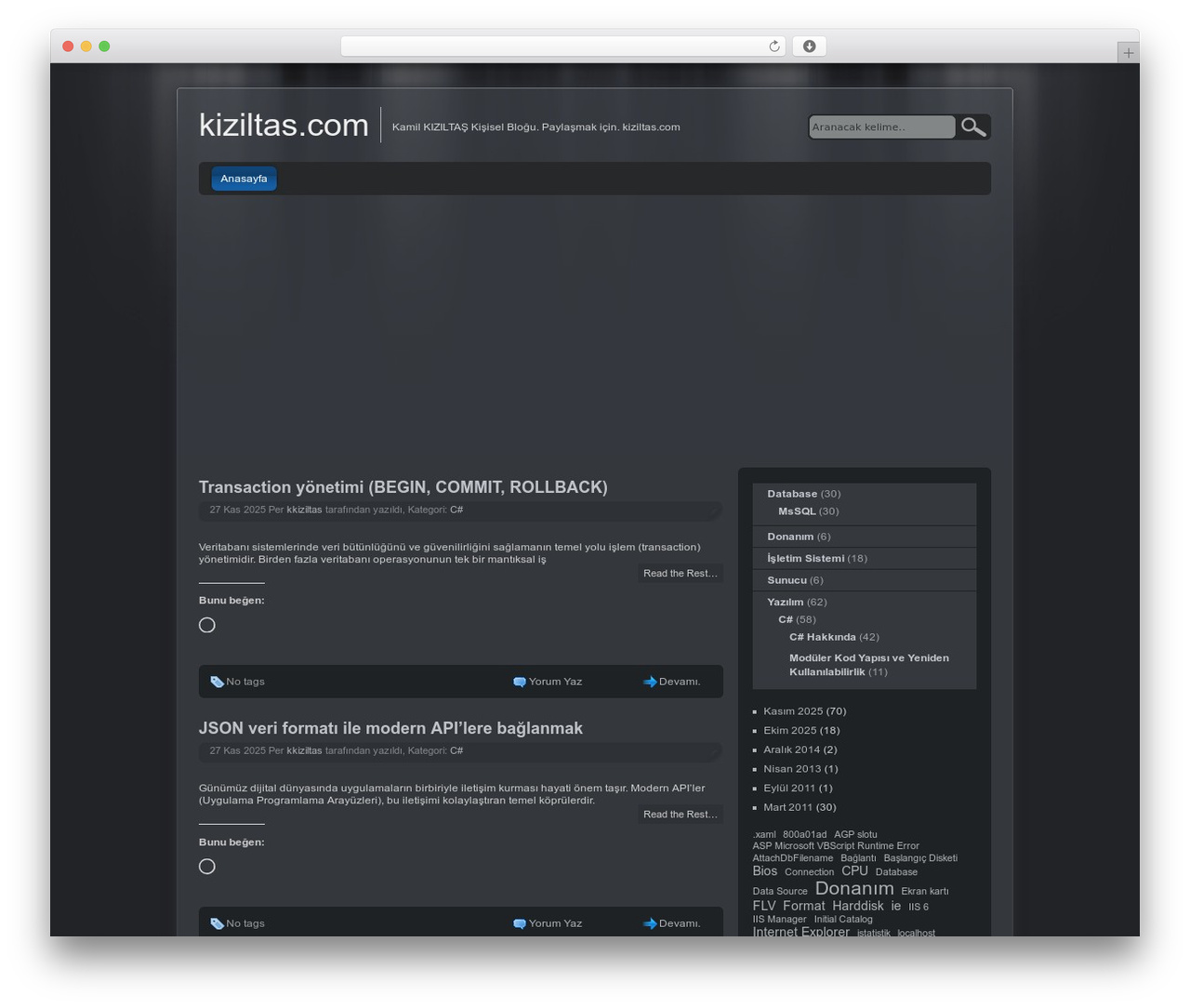The width and height of the screenshot is (1190, 1008).
Task: Open Transaction yönetimi (BEGIN, COMMIT, ROLLBACK) post title
Action: click(x=403, y=487)
